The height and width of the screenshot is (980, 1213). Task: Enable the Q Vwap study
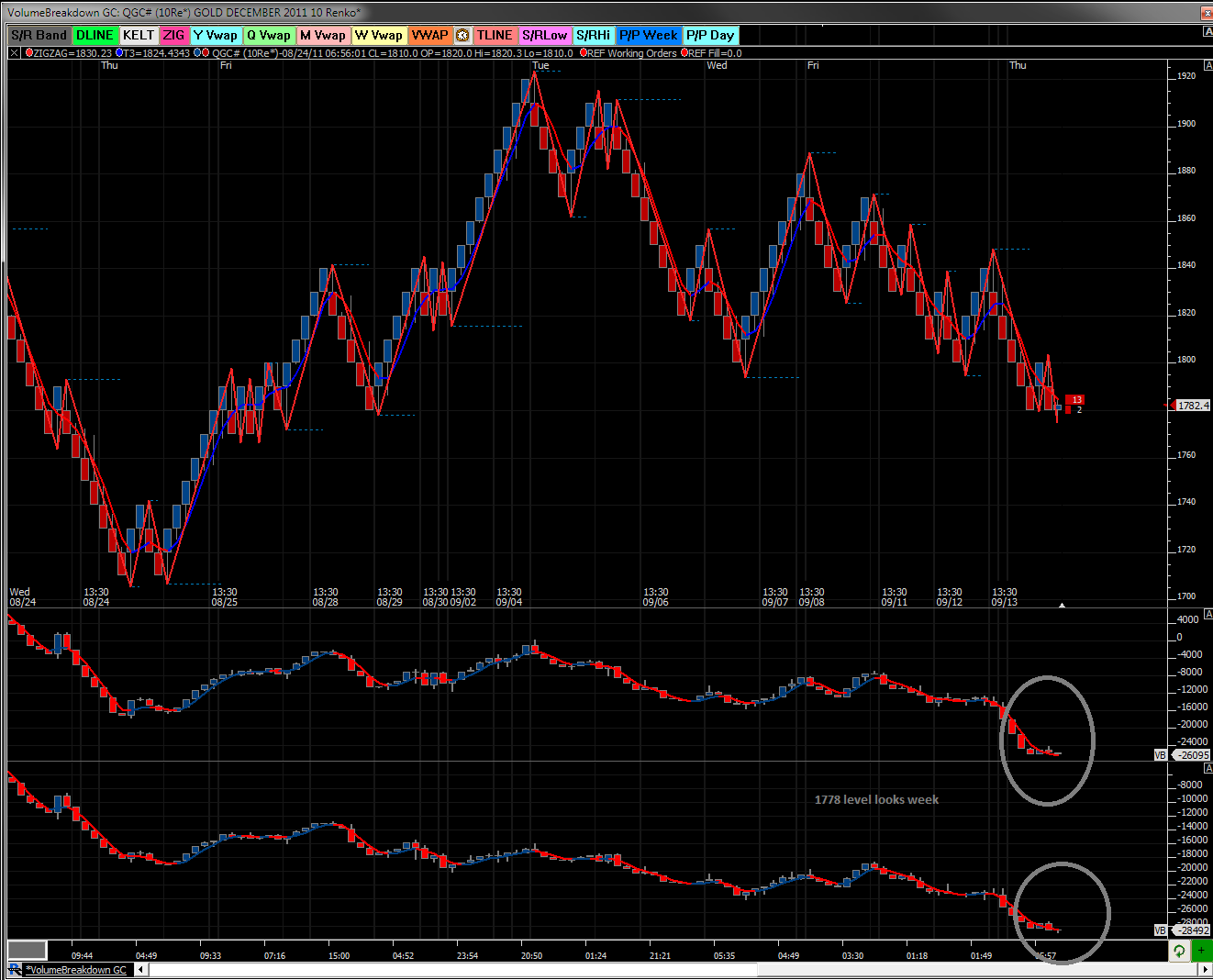pos(269,35)
